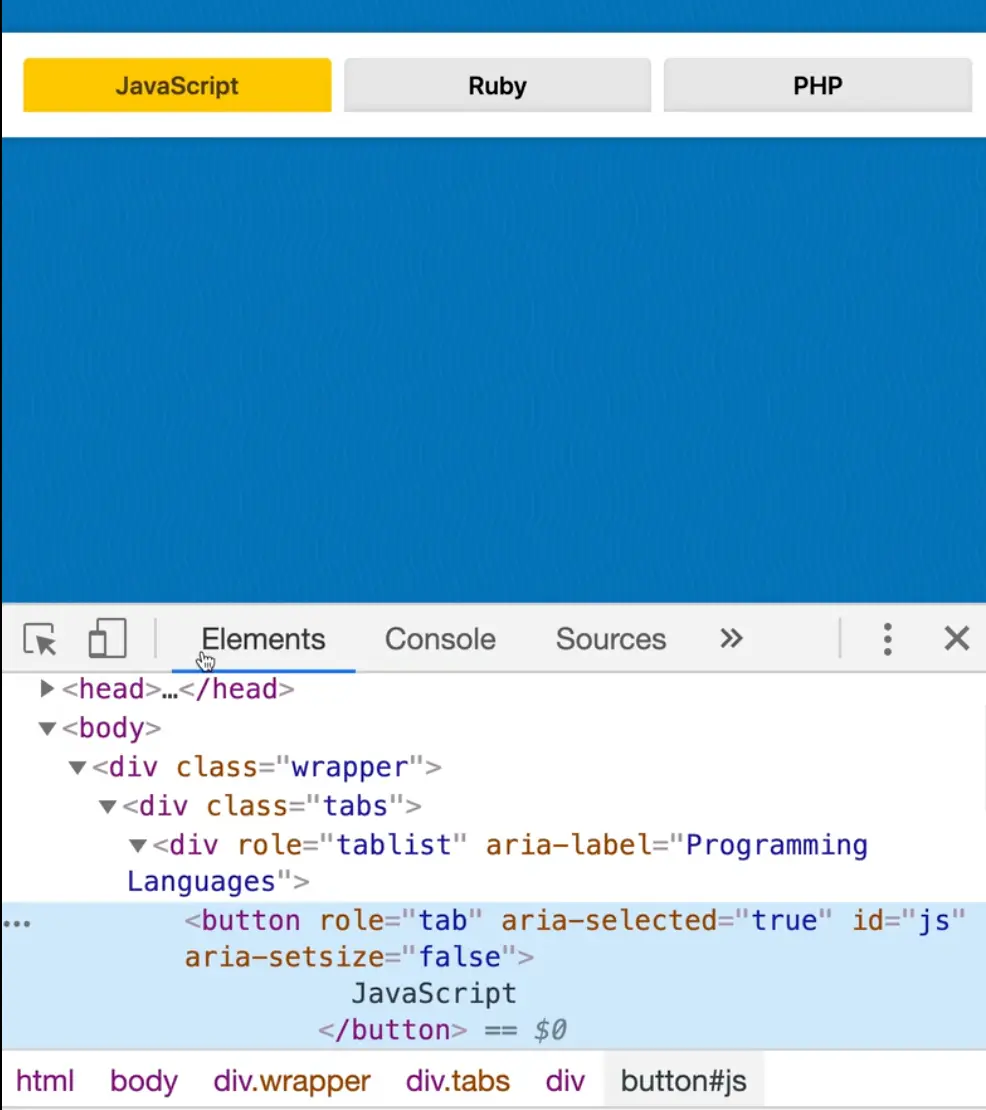Collapse the body element
This screenshot has height=1110, width=986.
click(46, 728)
